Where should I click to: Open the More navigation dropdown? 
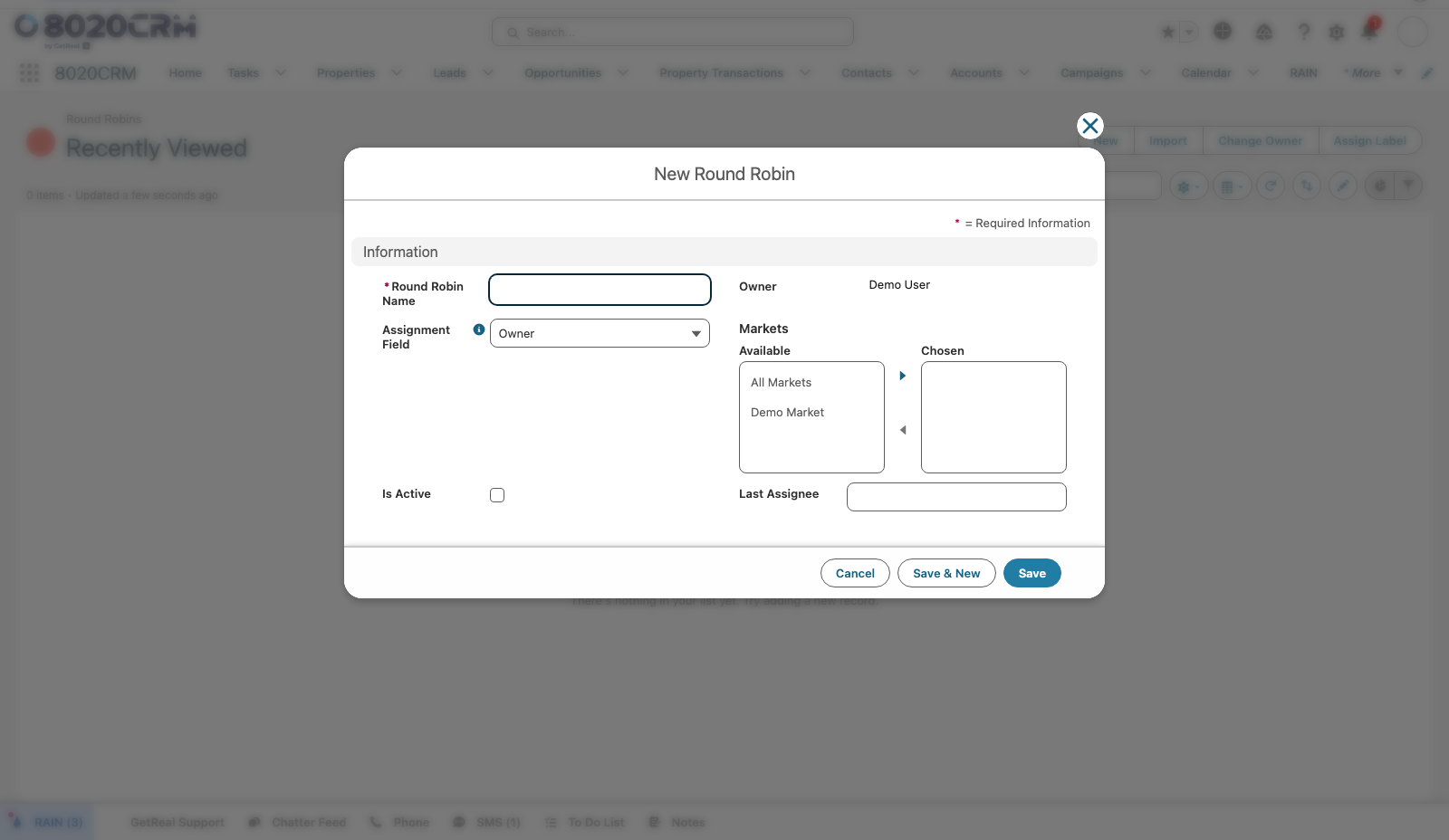point(1374,72)
